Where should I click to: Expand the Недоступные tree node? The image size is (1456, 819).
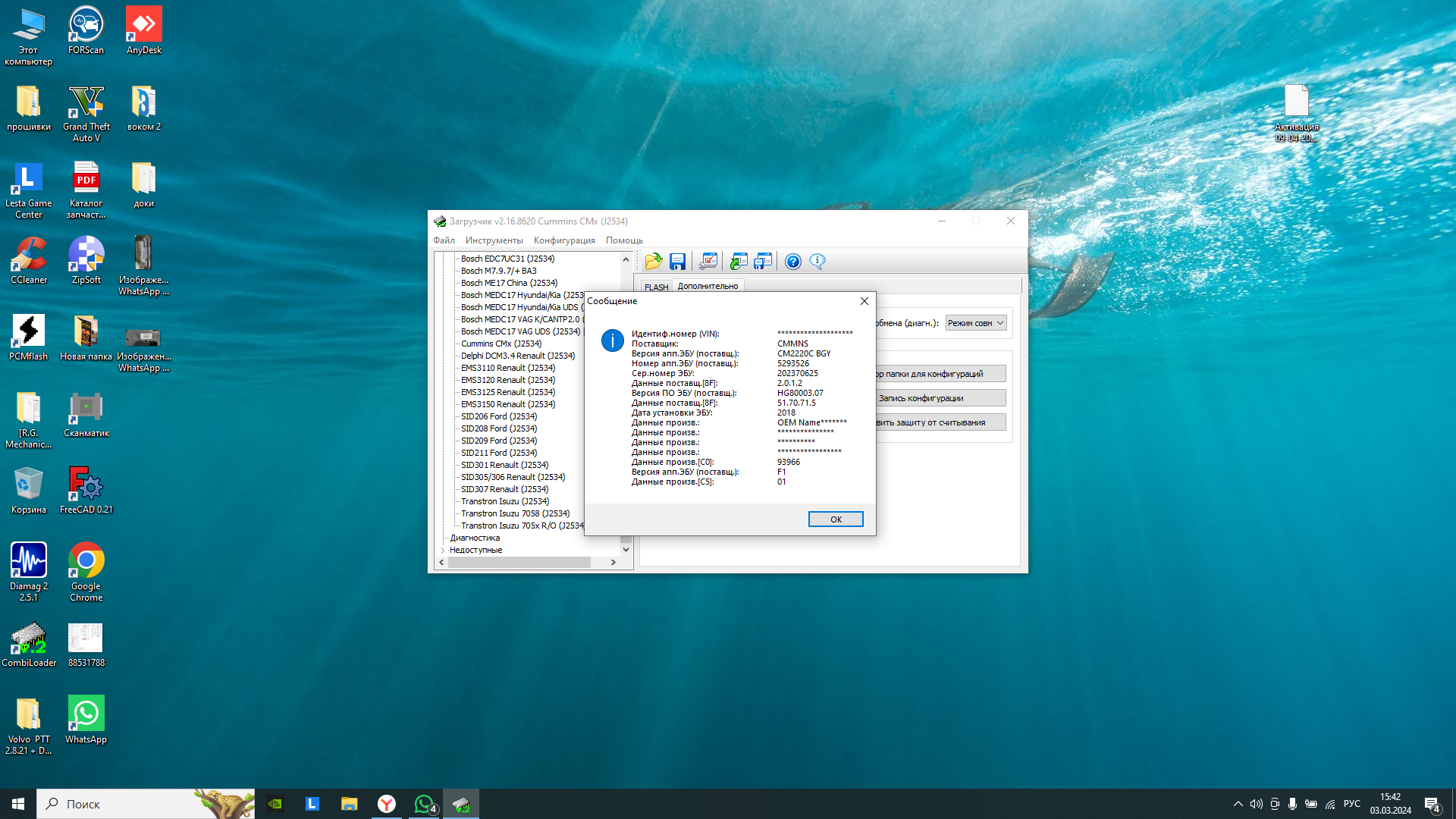[443, 551]
